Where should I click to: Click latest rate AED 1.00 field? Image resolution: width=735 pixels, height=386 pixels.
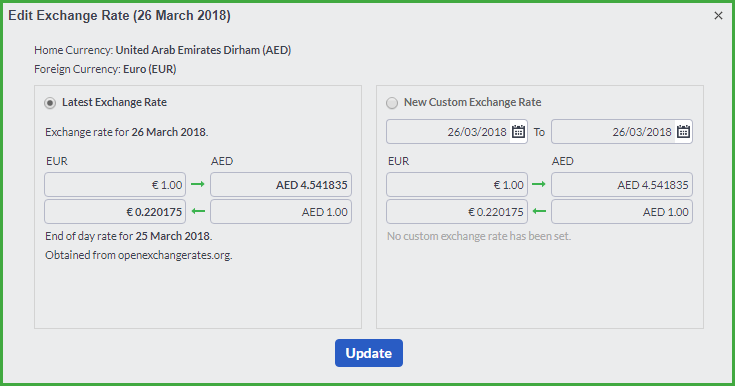(281, 212)
